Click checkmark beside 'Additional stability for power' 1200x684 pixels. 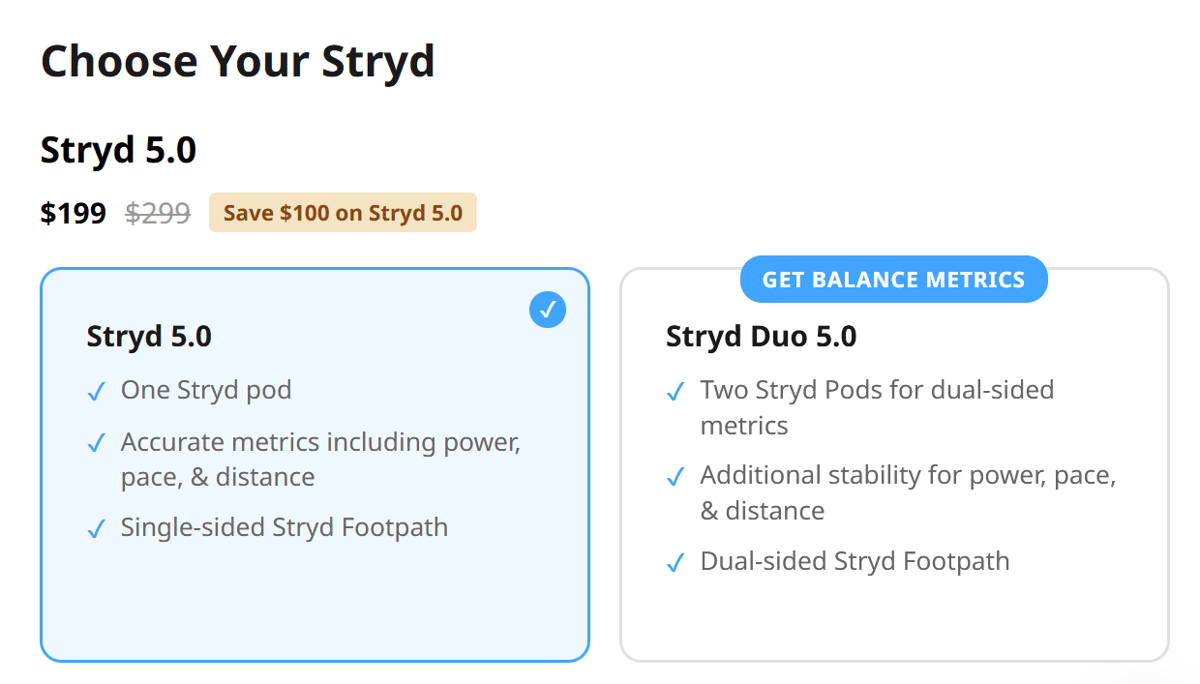(x=676, y=477)
